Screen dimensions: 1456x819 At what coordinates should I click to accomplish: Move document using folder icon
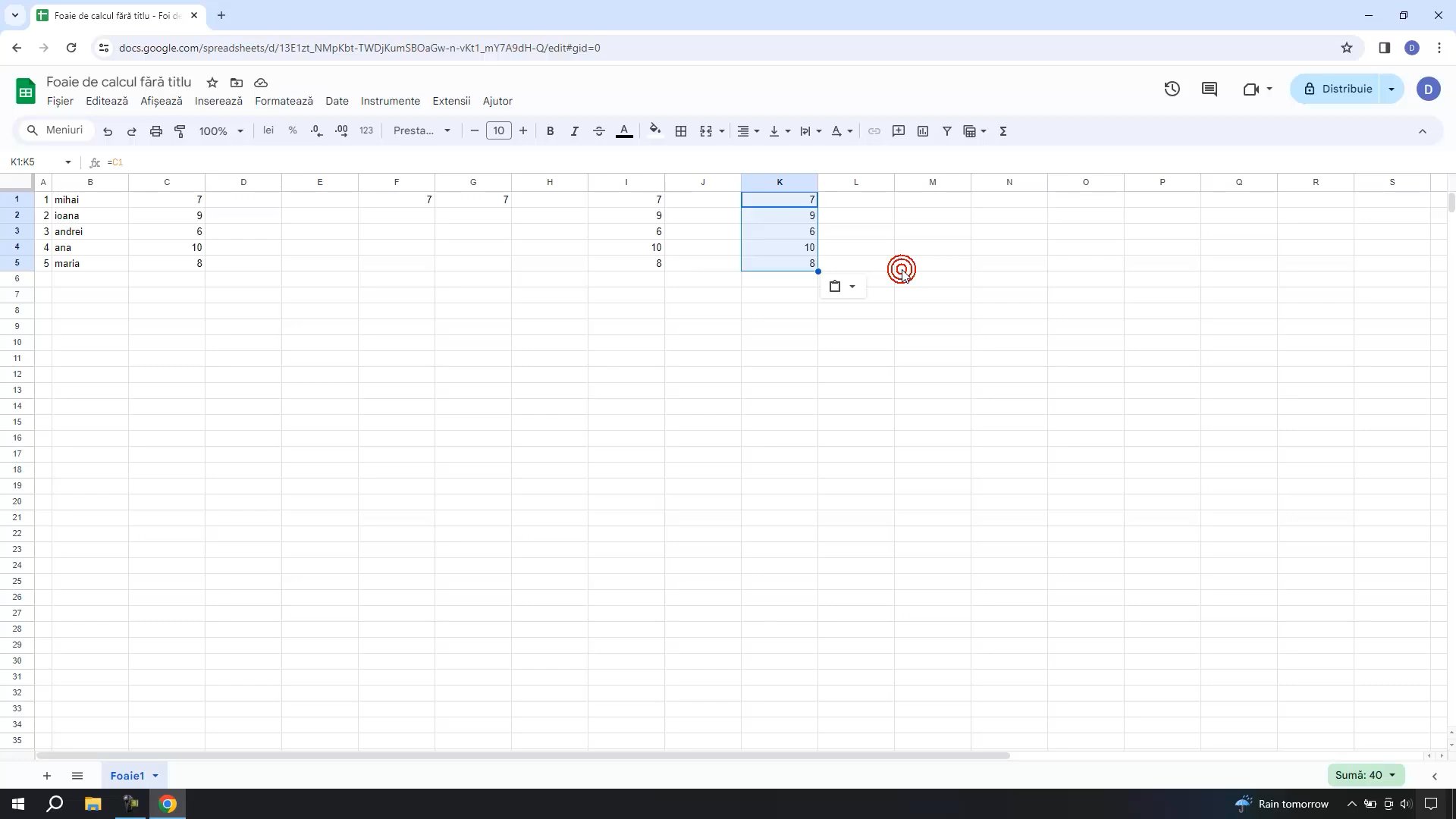coord(237,83)
